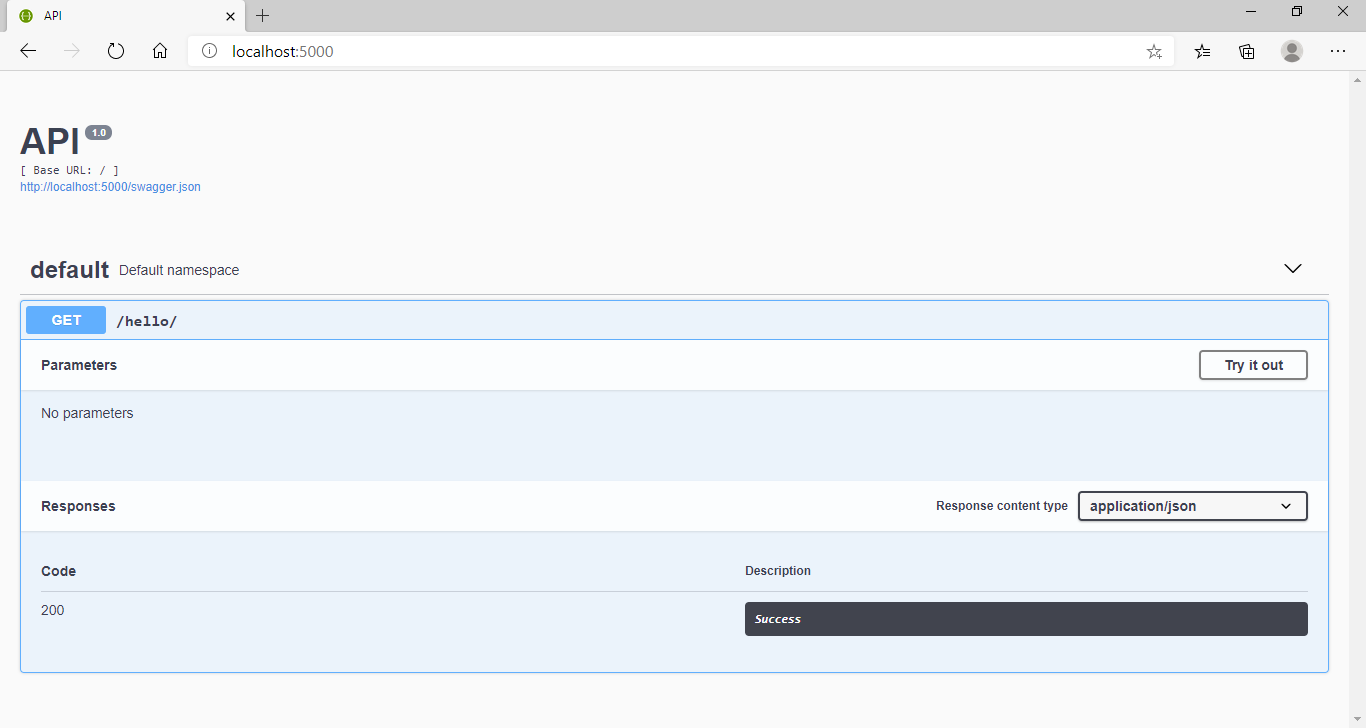This screenshot has height=728, width=1366.
Task: Click the scroll up arrow of the page scrollbar
Action: point(1358,79)
